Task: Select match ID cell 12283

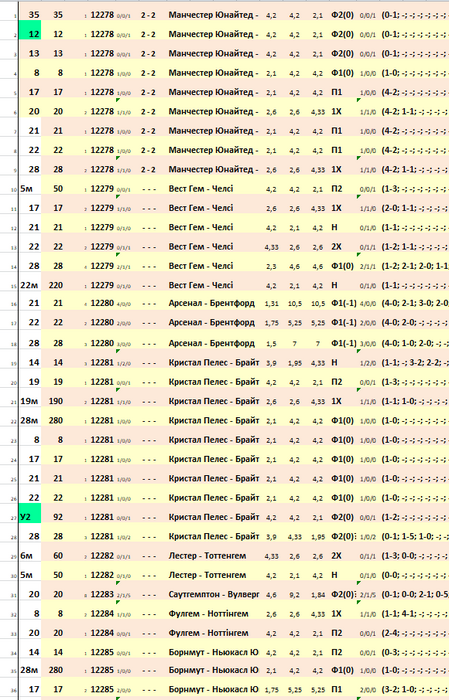Action: (x=102, y=594)
